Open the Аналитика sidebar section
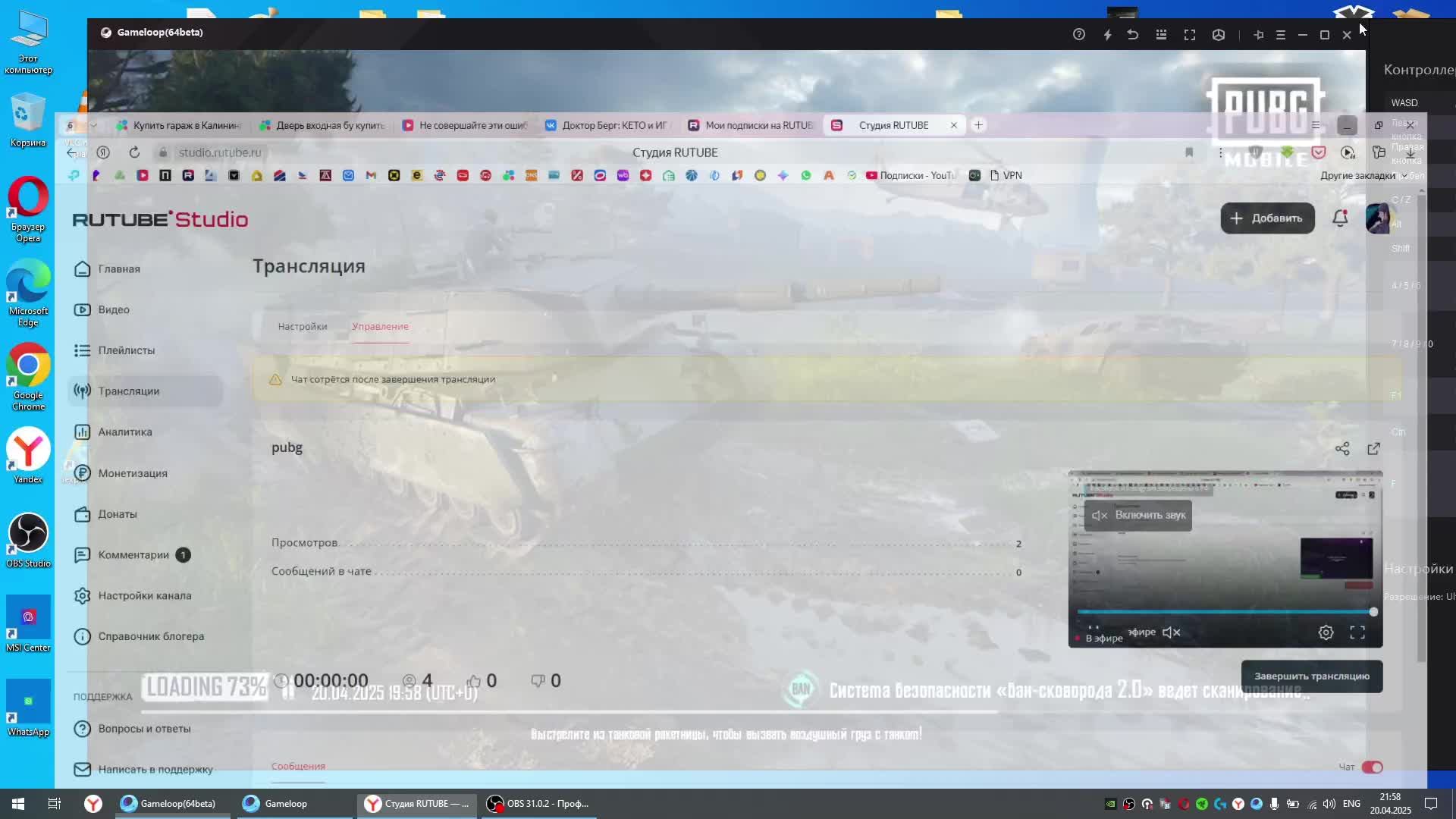The image size is (1456, 819). pos(125,432)
